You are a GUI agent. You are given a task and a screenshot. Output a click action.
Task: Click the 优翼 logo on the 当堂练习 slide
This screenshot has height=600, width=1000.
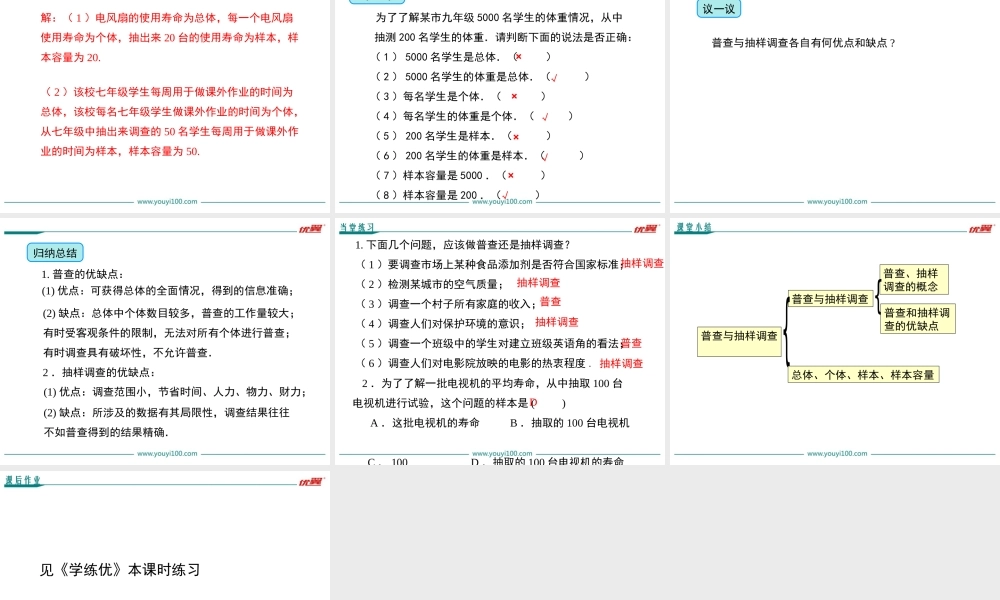(645, 228)
